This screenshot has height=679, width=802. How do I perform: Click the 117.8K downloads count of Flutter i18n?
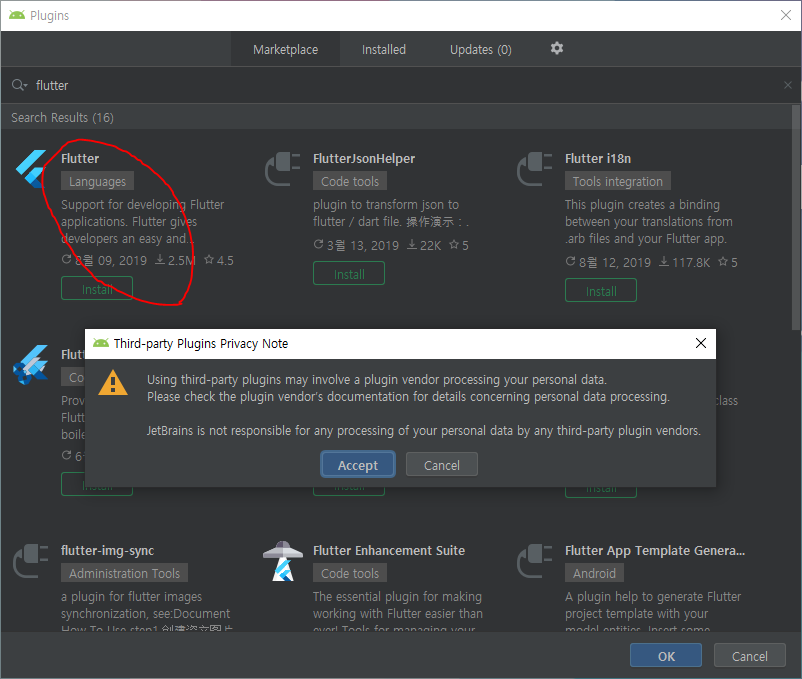[684, 262]
